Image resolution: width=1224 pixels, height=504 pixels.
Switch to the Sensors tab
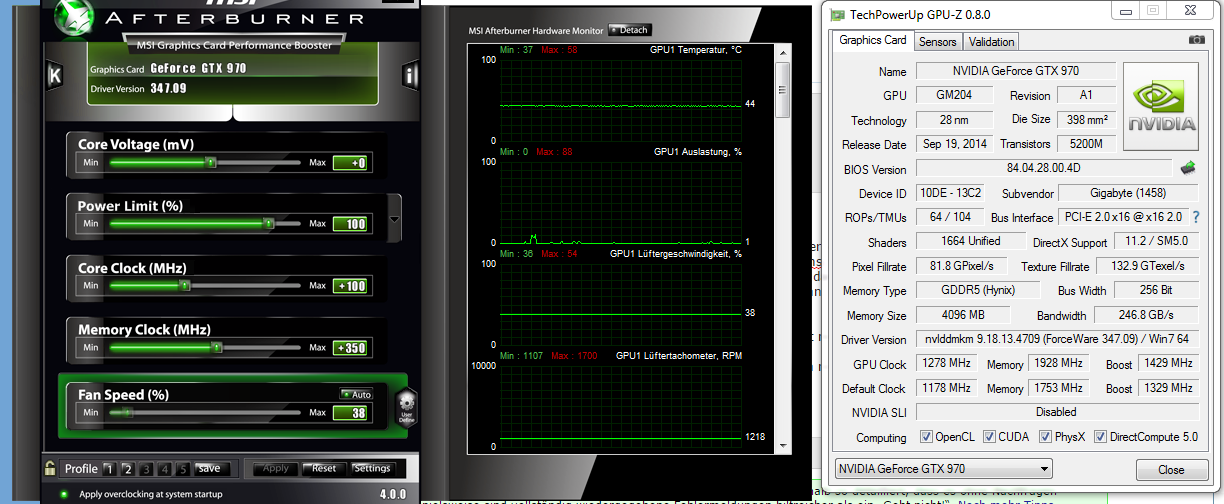[x=937, y=41]
